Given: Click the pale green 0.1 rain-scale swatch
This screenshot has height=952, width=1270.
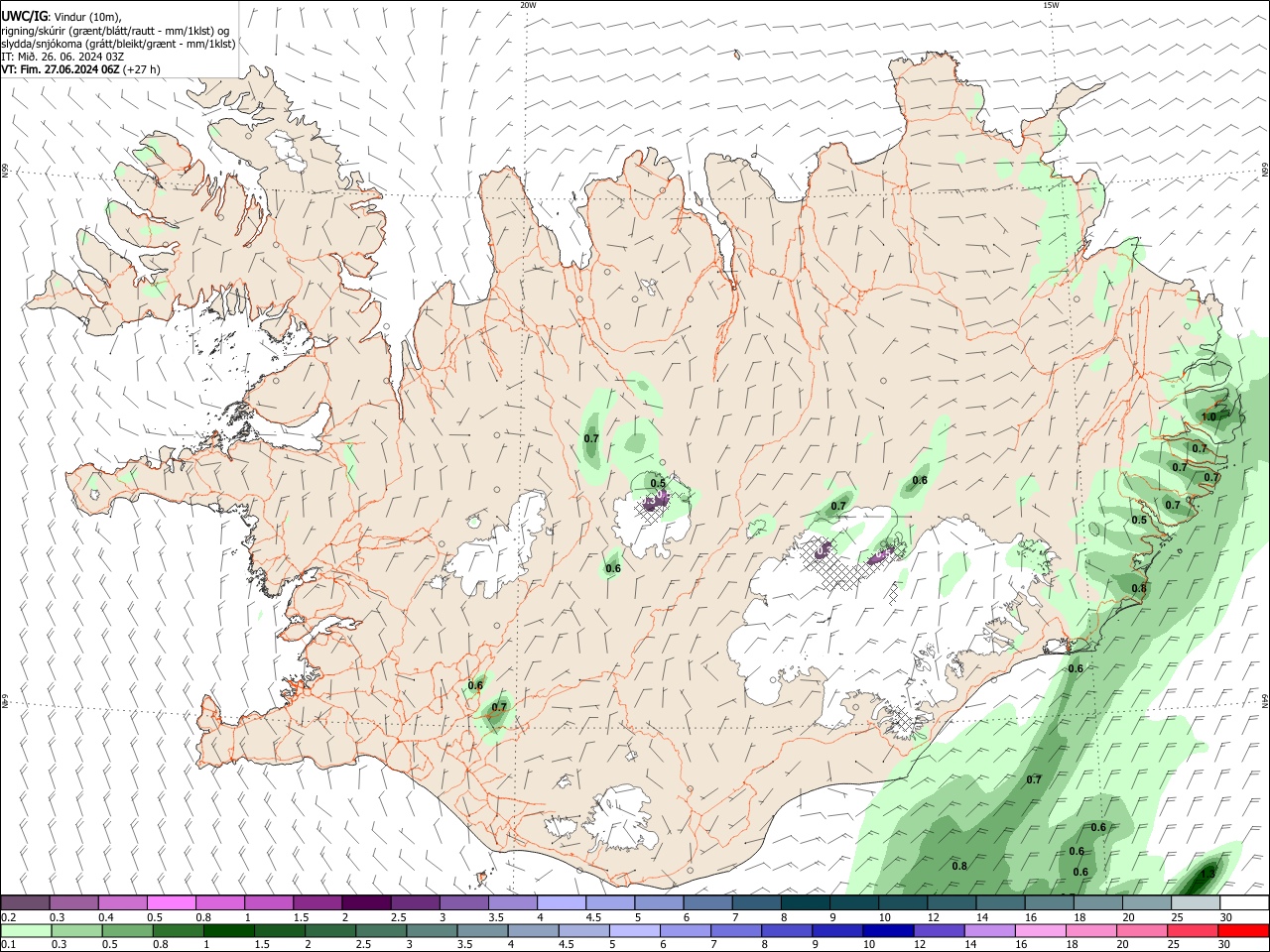Looking at the screenshot, I should click(26, 930).
